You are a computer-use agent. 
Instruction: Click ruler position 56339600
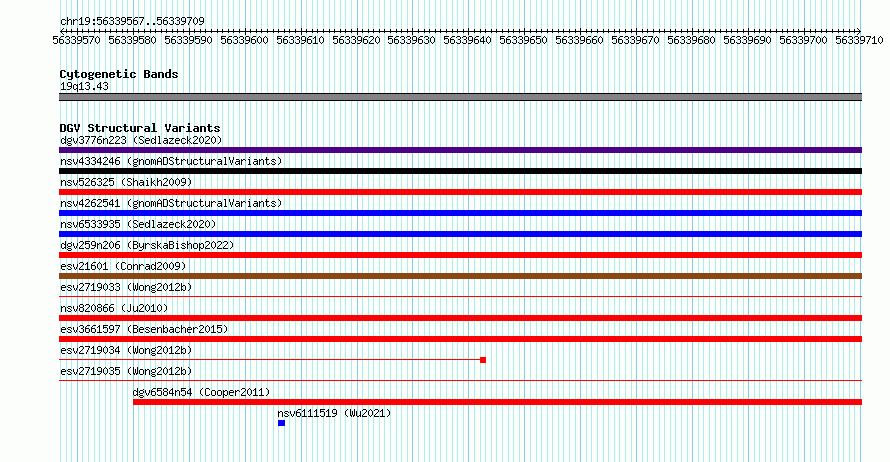pyautogui.click(x=244, y=40)
